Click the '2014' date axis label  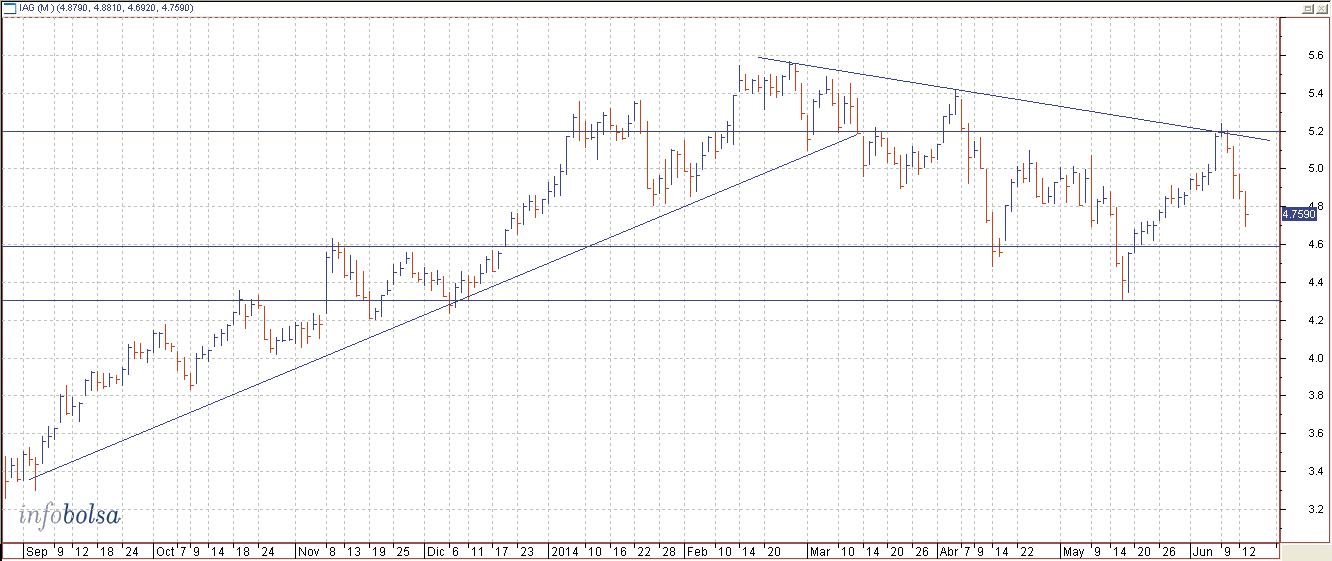click(x=566, y=551)
